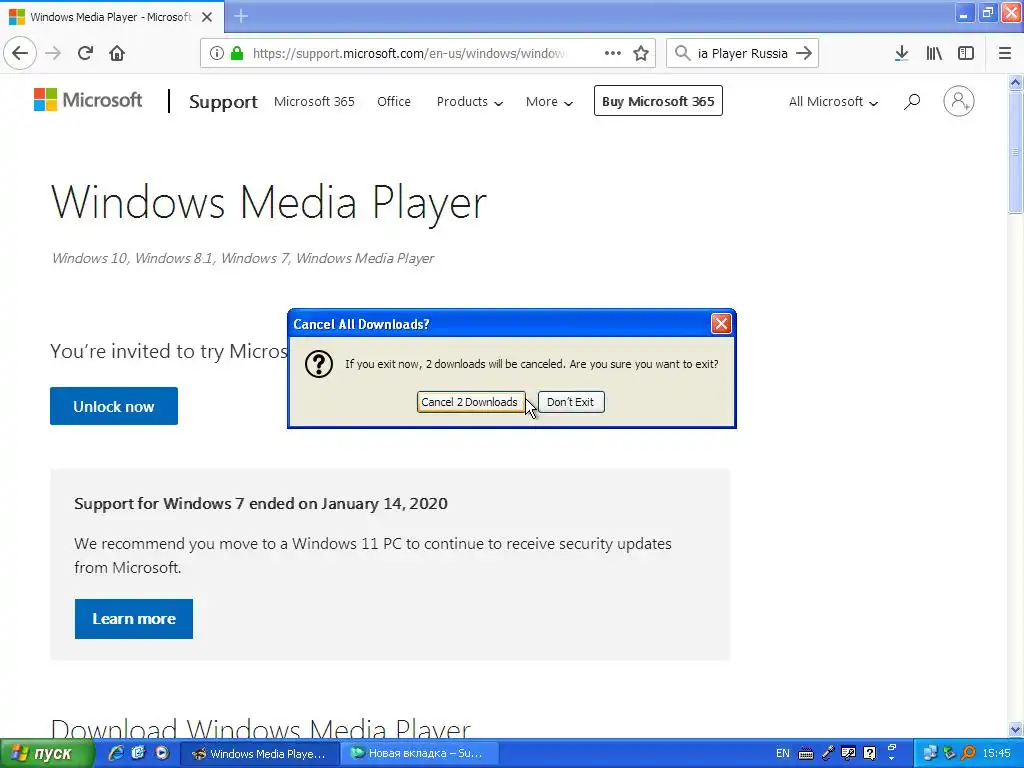This screenshot has width=1024, height=768.
Task: Open the Start (пуск) menu
Action: click(47, 754)
